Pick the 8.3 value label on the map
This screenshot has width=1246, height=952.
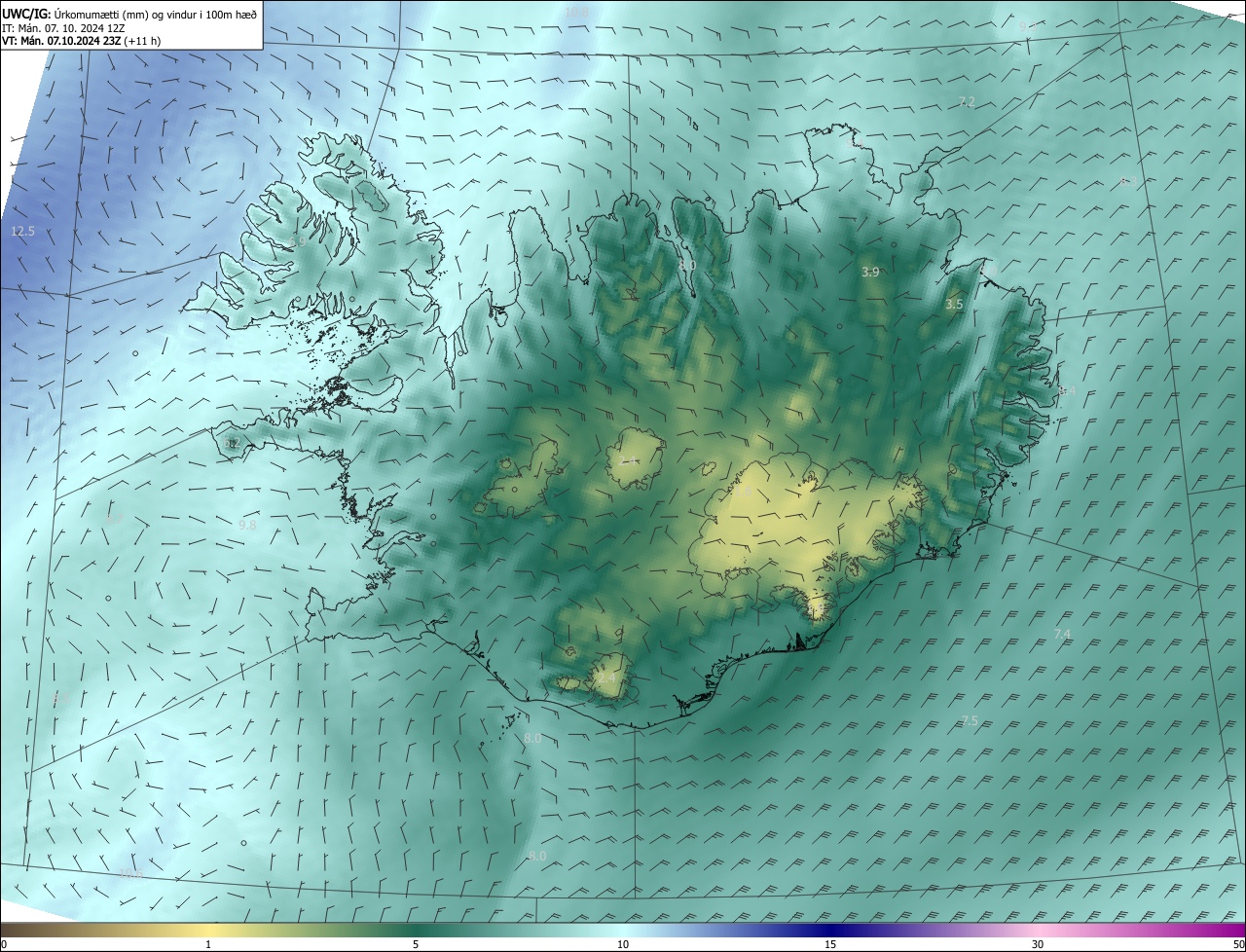pos(1128,182)
